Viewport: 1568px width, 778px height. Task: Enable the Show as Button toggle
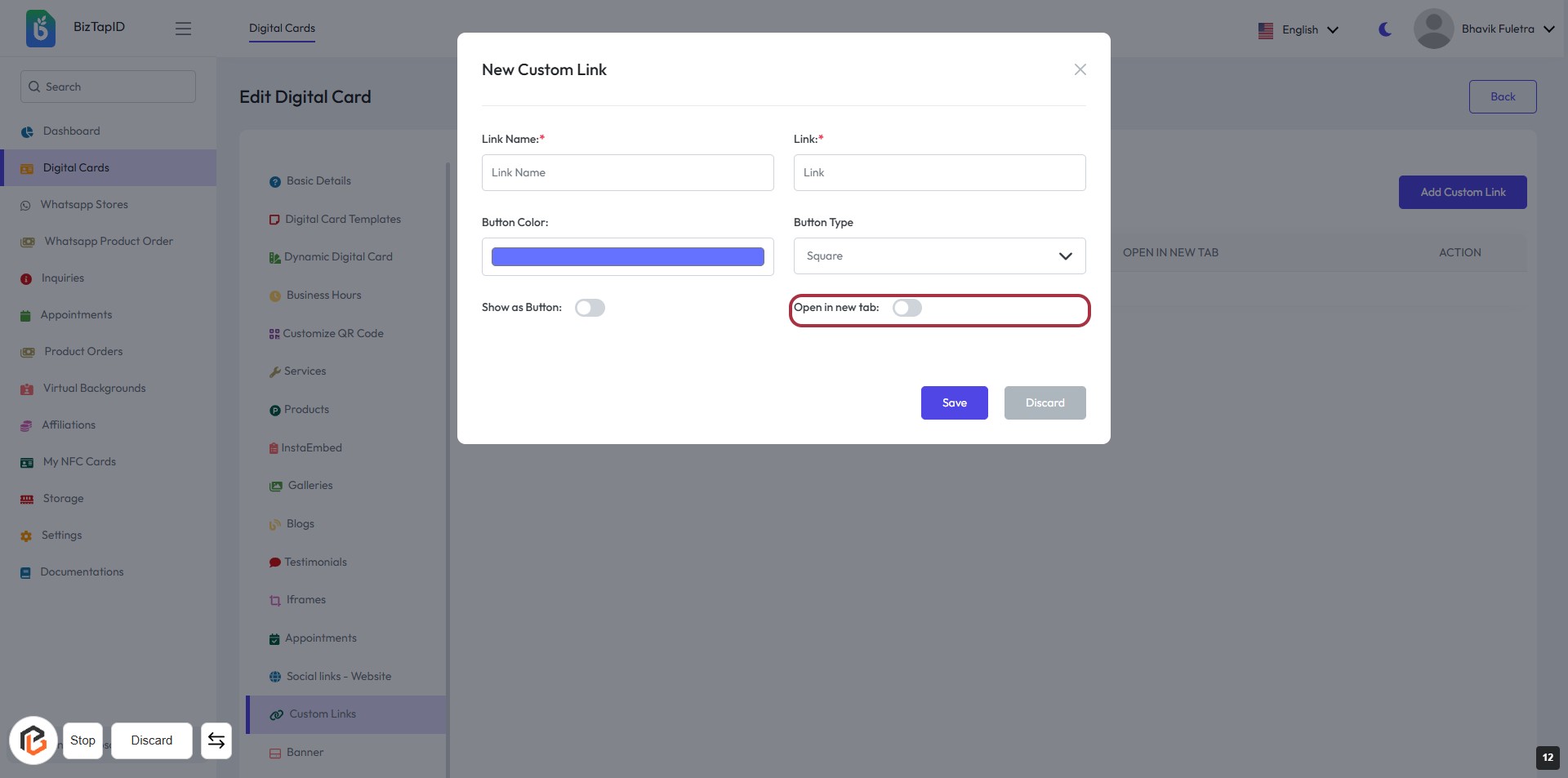590,308
